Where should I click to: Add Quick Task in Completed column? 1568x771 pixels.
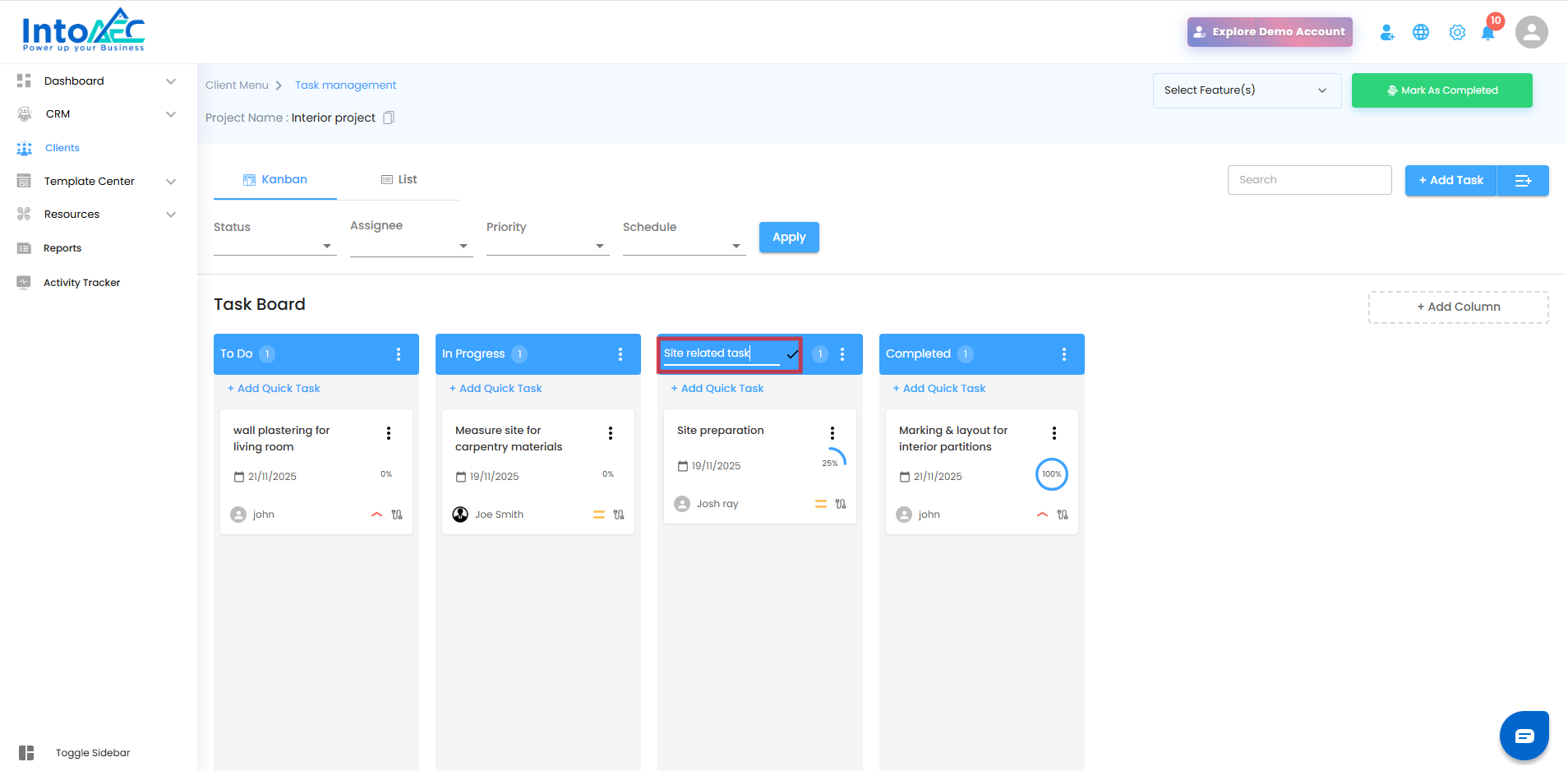click(939, 389)
